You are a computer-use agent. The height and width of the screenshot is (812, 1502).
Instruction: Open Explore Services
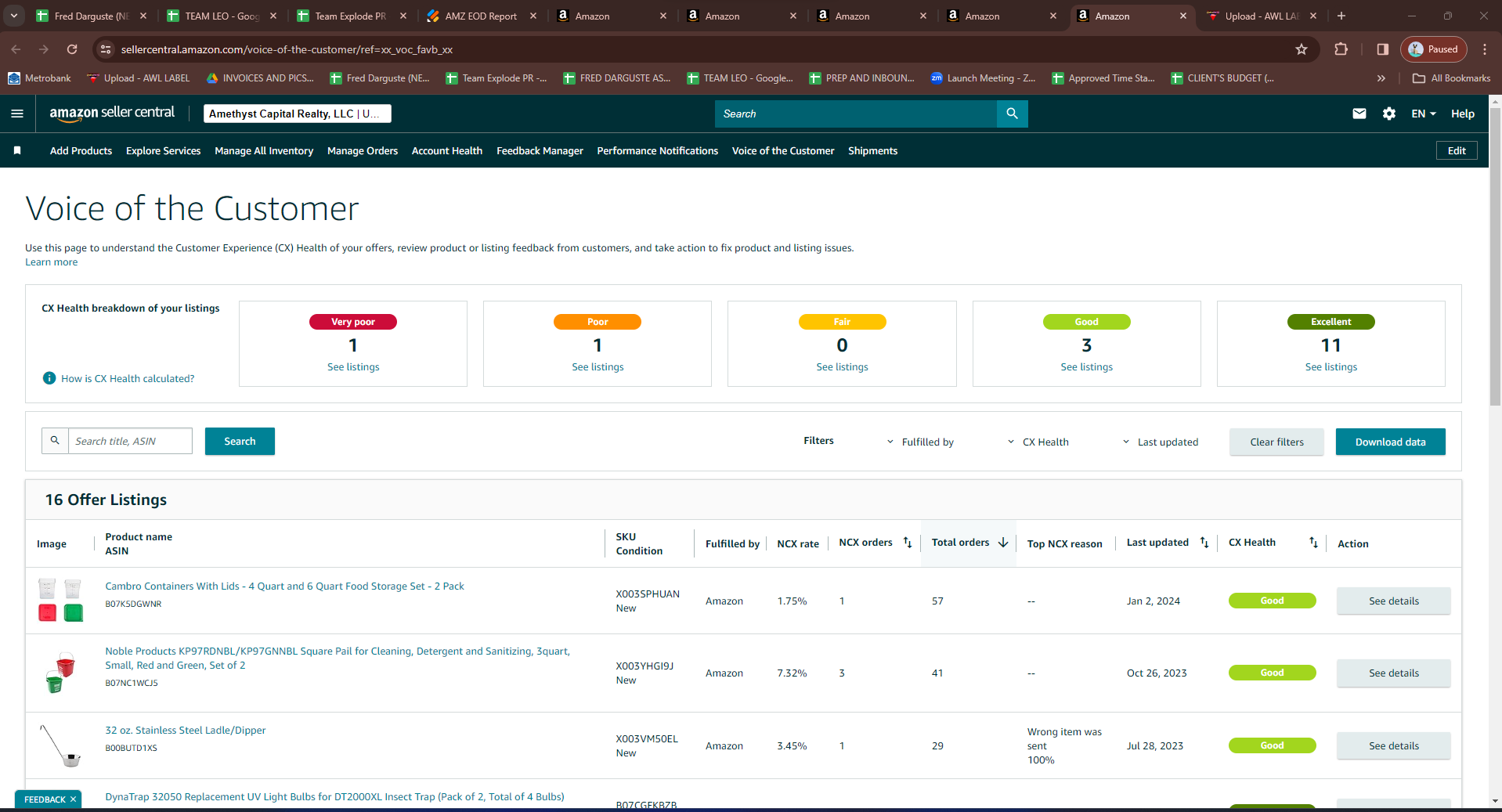click(163, 150)
